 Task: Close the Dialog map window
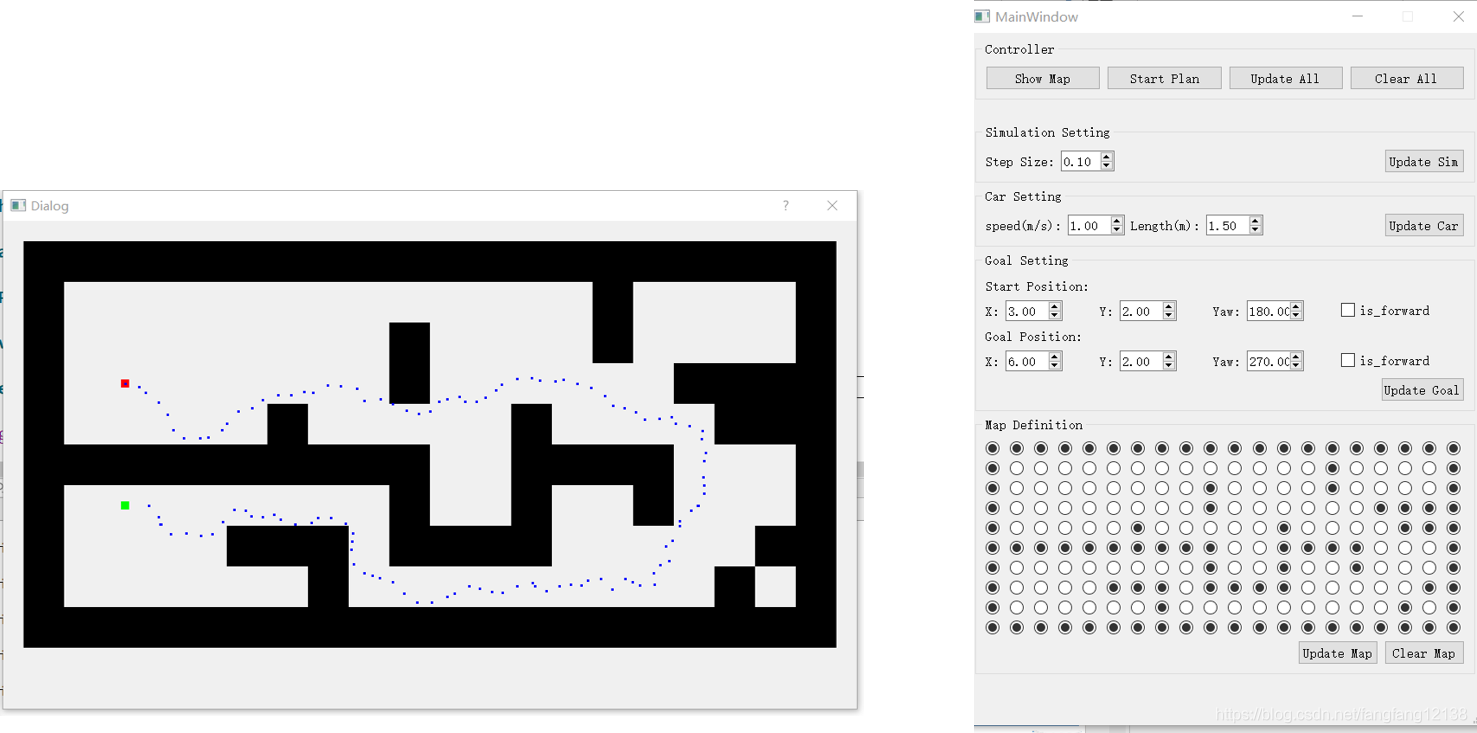(832, 205)
